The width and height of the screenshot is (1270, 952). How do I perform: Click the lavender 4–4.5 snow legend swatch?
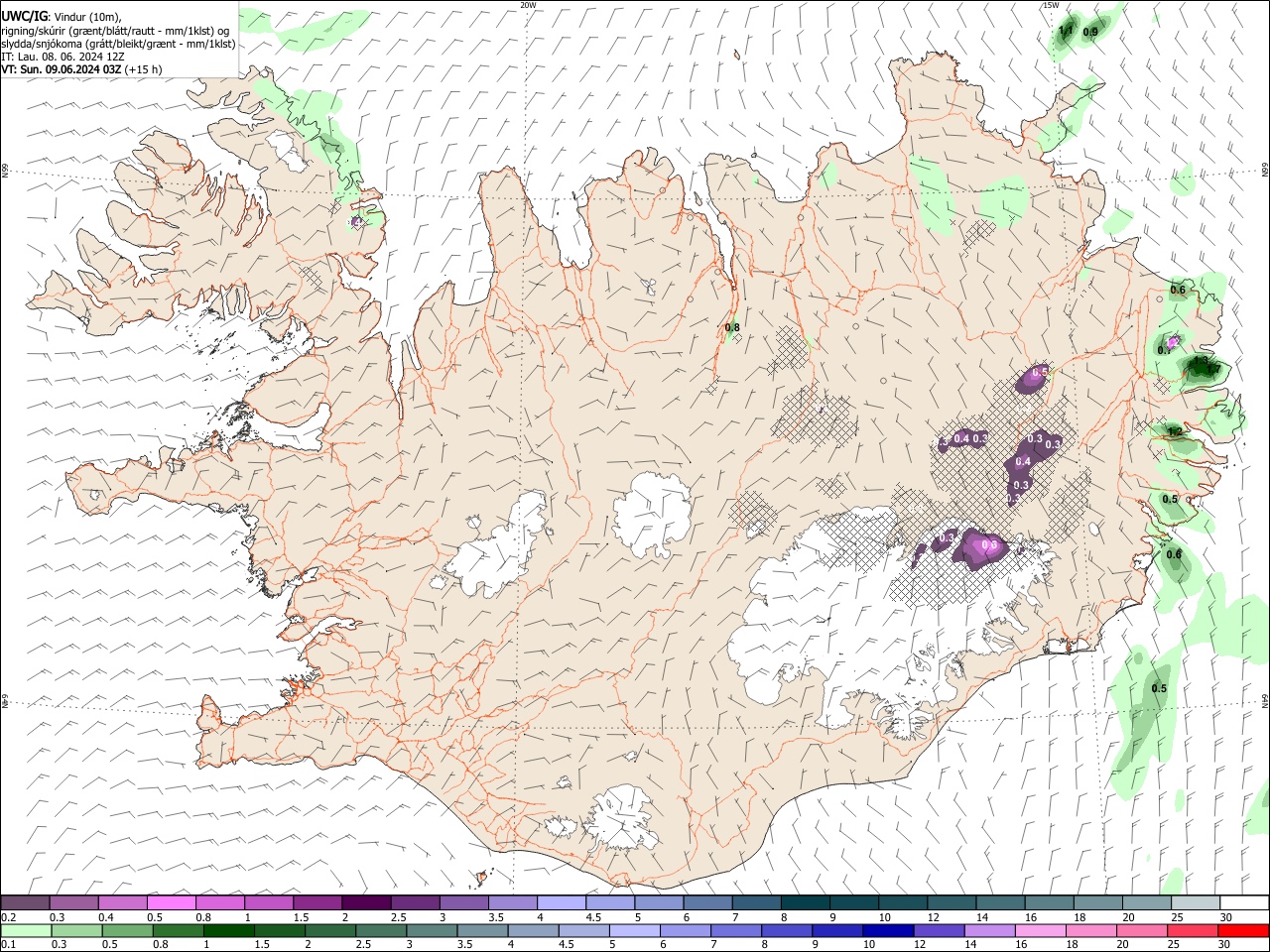562,903
